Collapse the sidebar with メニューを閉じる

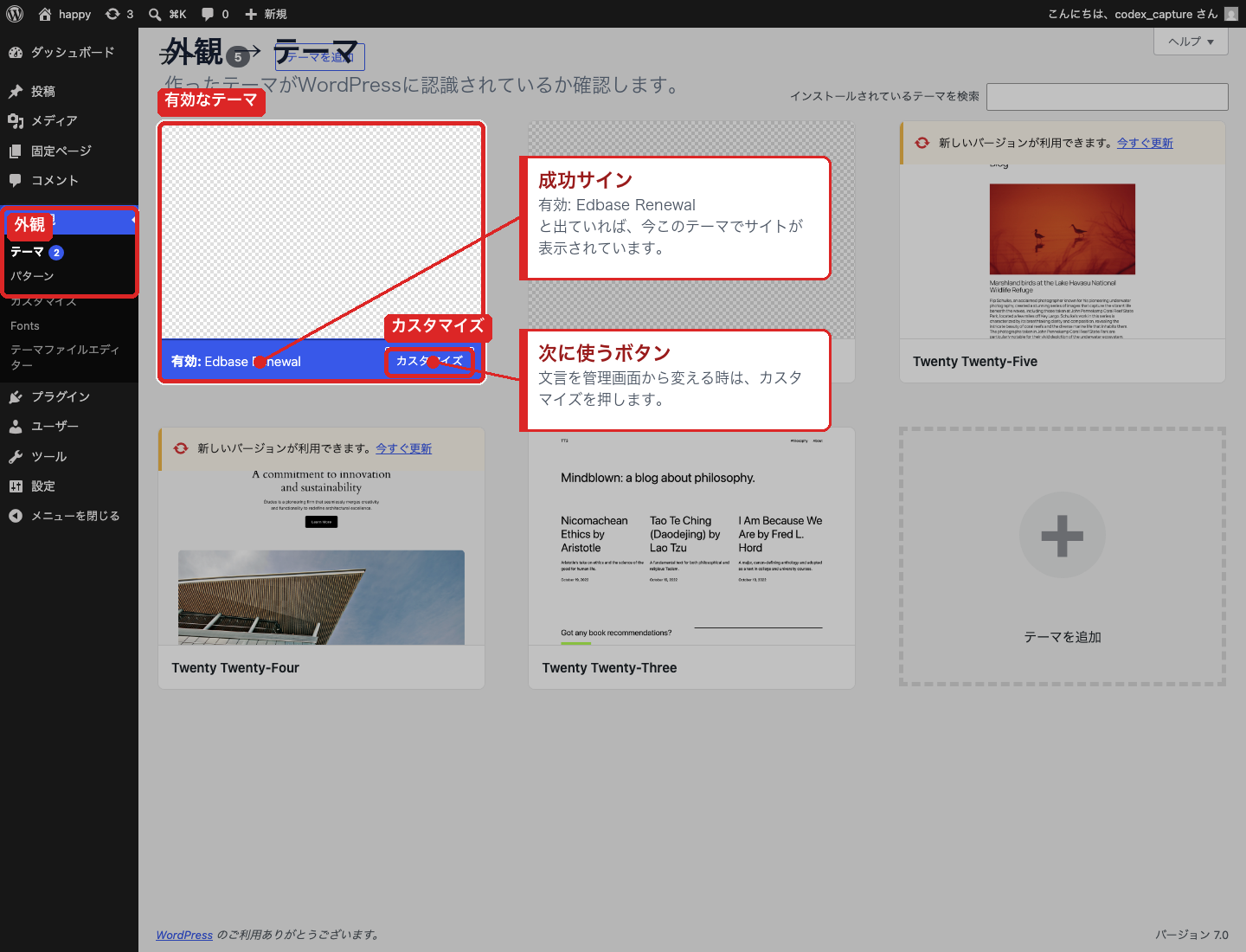point(69,516)
